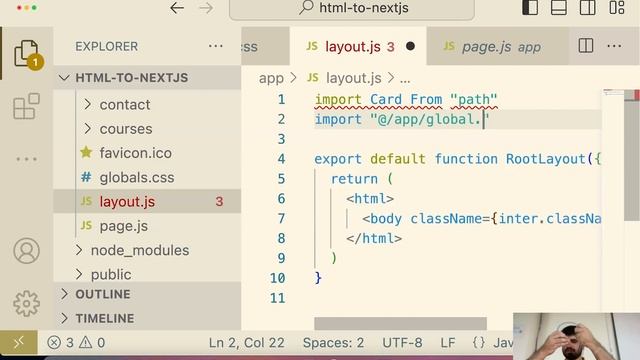Click the breadcrumb ellipsis segment

pyautogui.click(x=405, y=78)
